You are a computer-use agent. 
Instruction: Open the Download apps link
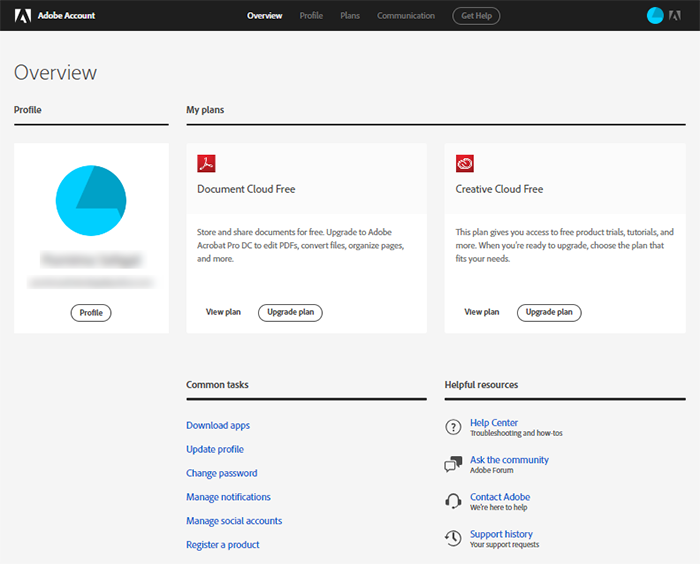pos(218,425)
